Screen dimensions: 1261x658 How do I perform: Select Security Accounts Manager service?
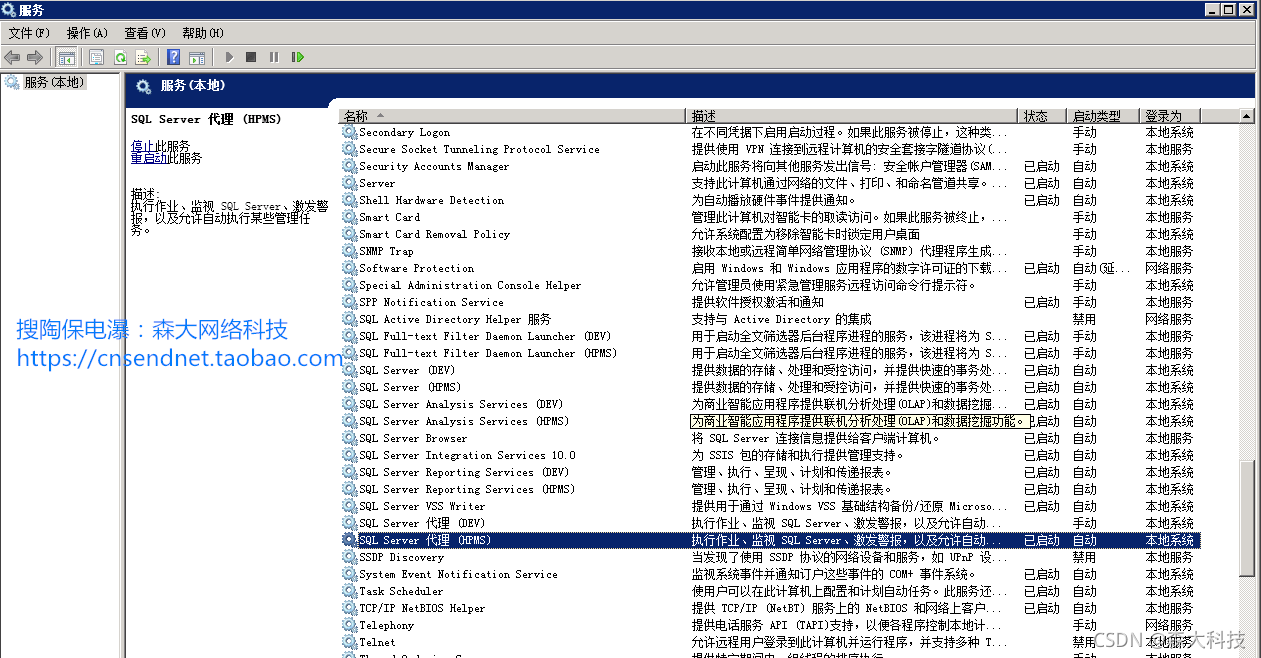point(434,166)
